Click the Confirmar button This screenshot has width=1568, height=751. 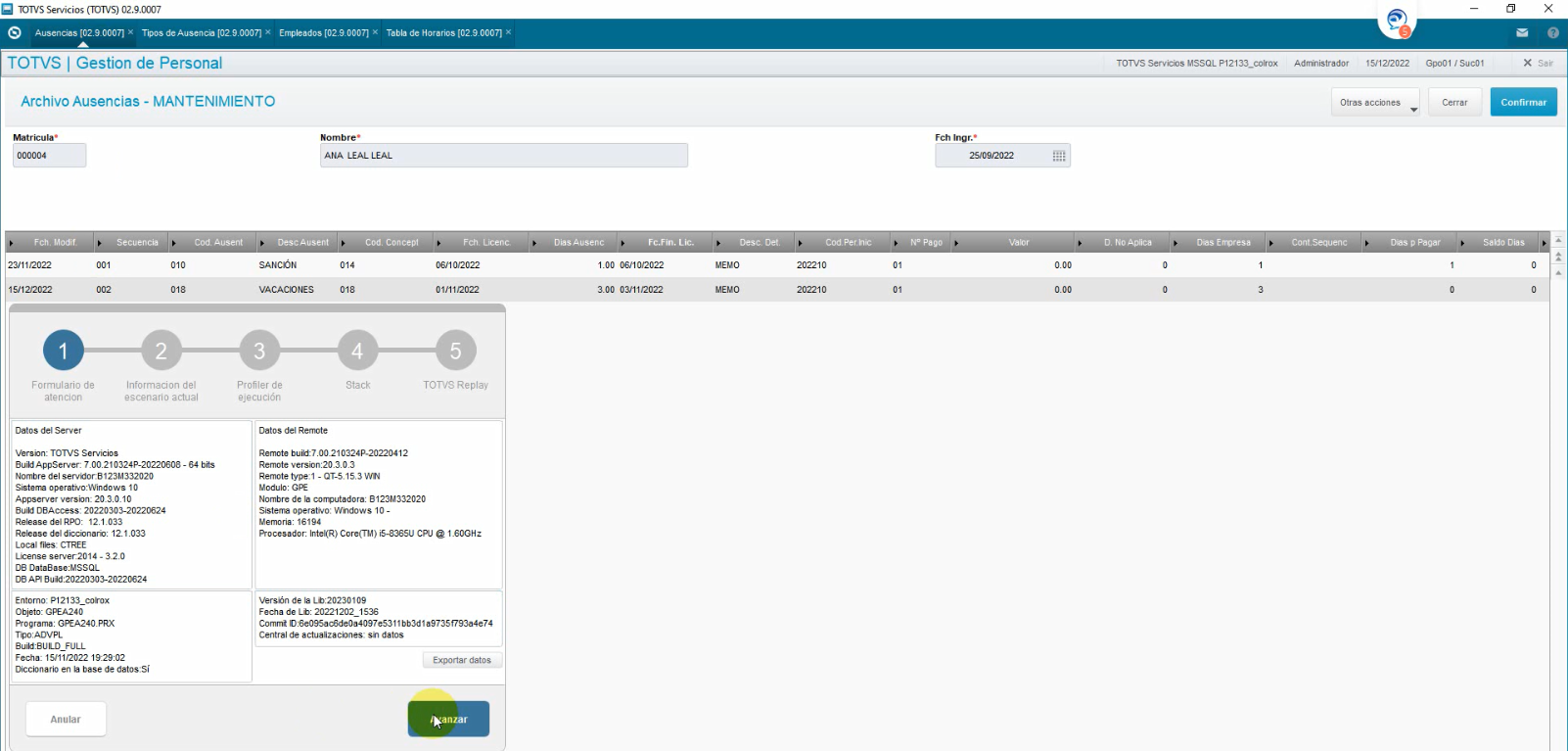(x=1524, y=102)
